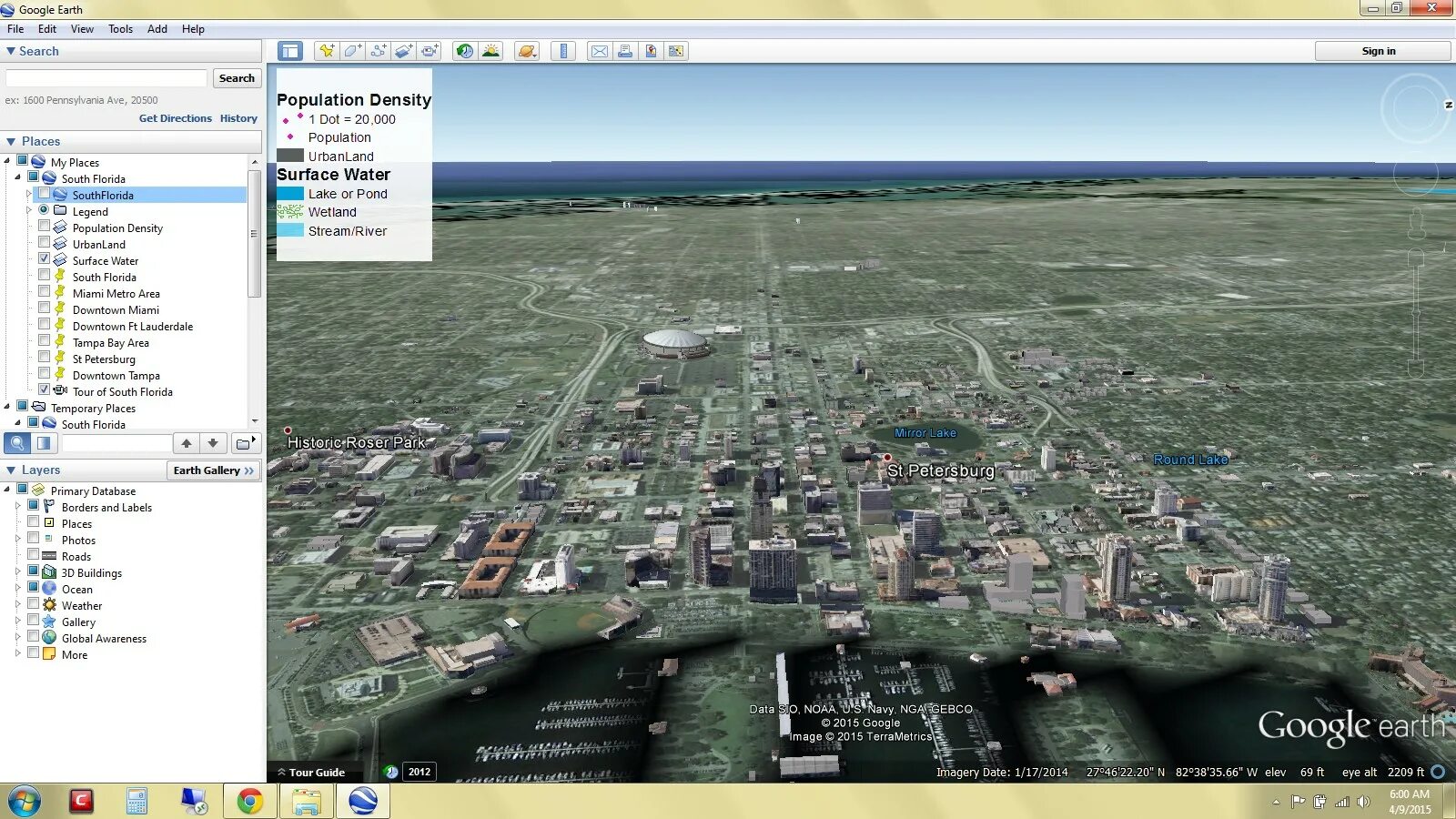Record a tour with the camera icon
1456x819 pixels.
click(x=430, y=51)
